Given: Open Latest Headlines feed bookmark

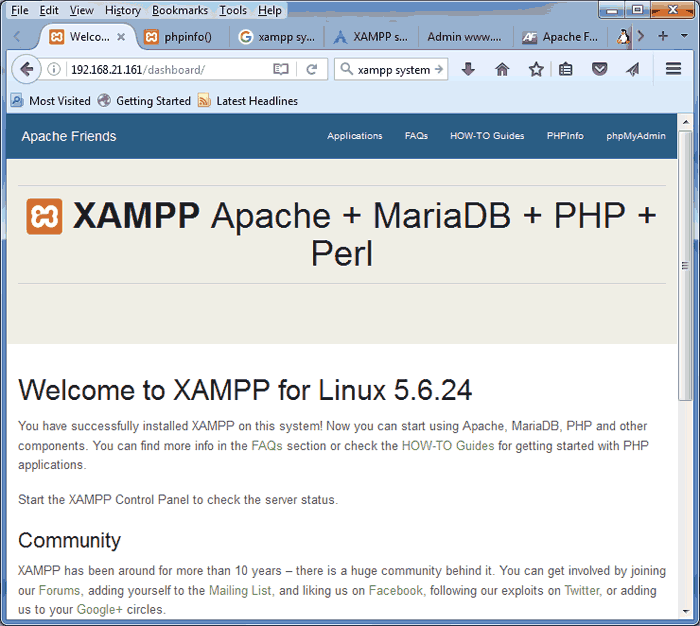Looking at the screenshot, I should (248, 101).
